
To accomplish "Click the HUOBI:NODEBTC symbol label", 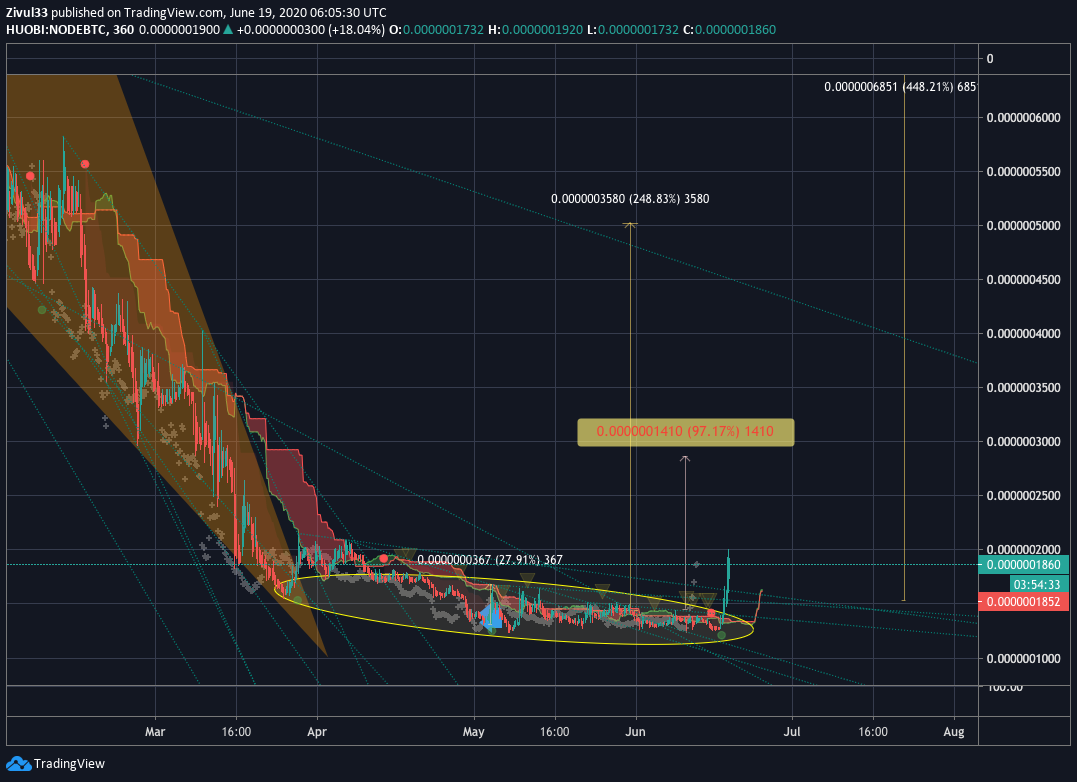I will pos(56,30).
